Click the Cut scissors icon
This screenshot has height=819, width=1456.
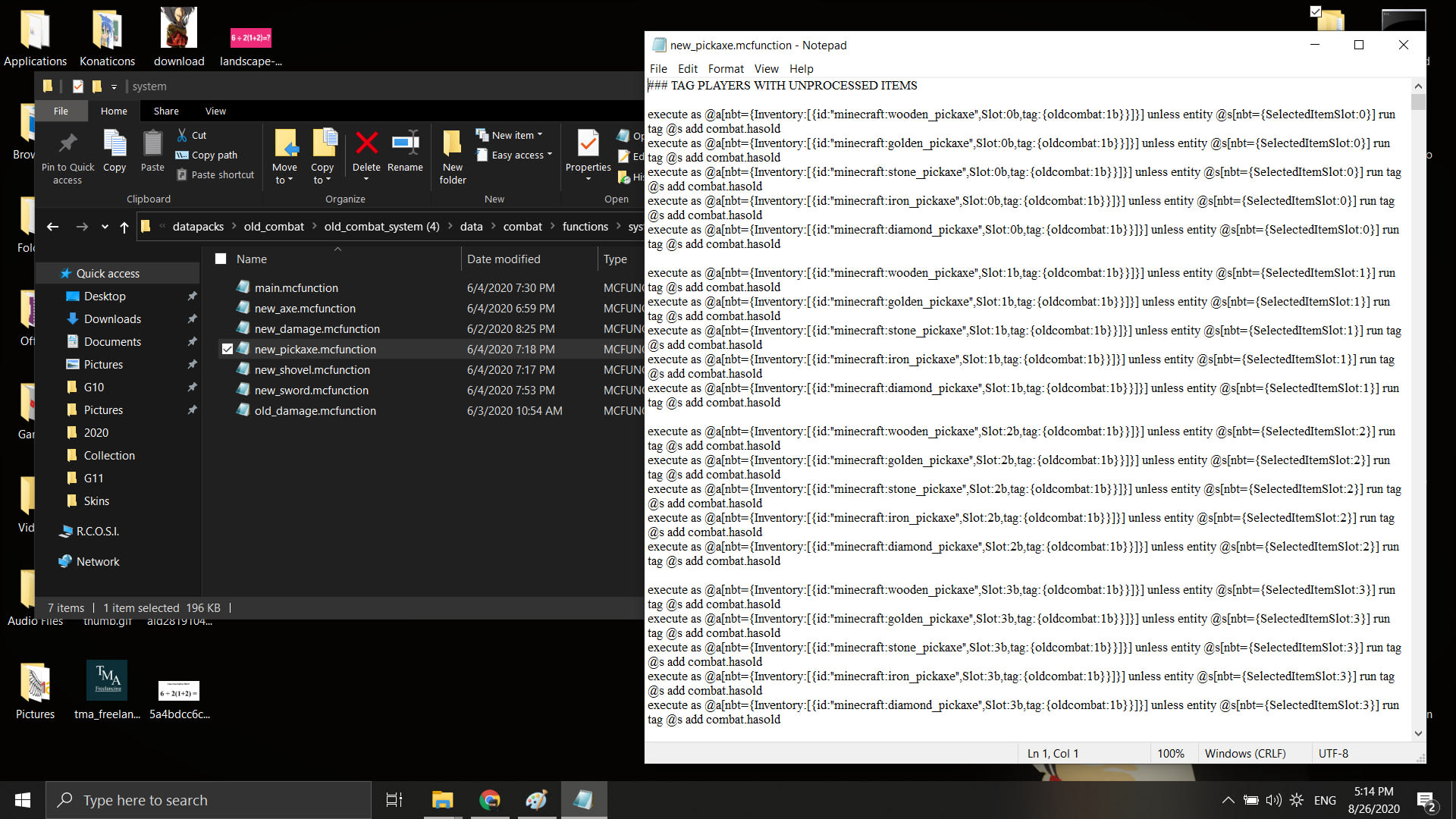point(183,135)
